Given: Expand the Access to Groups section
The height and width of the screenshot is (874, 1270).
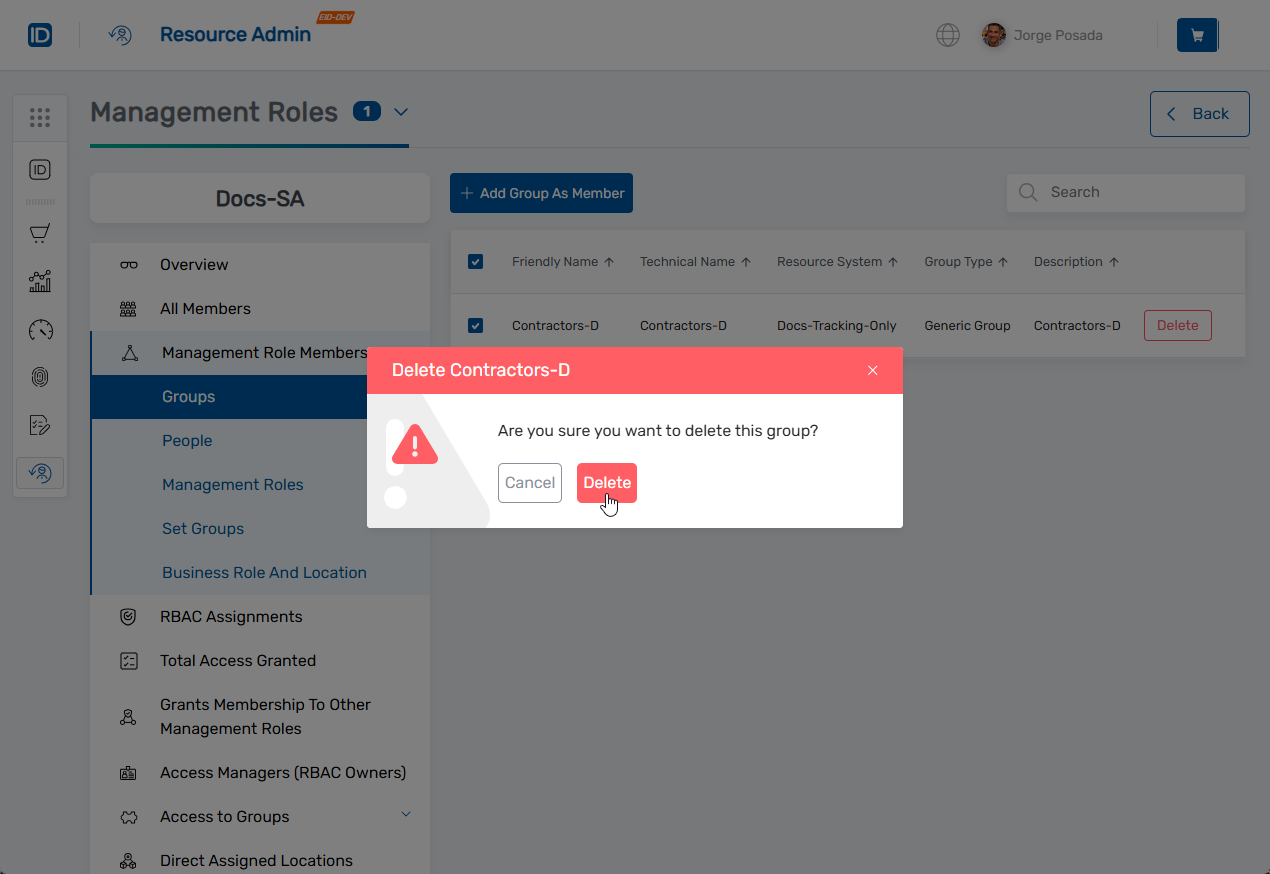Looking at the screenshot, I should [406, 815].
